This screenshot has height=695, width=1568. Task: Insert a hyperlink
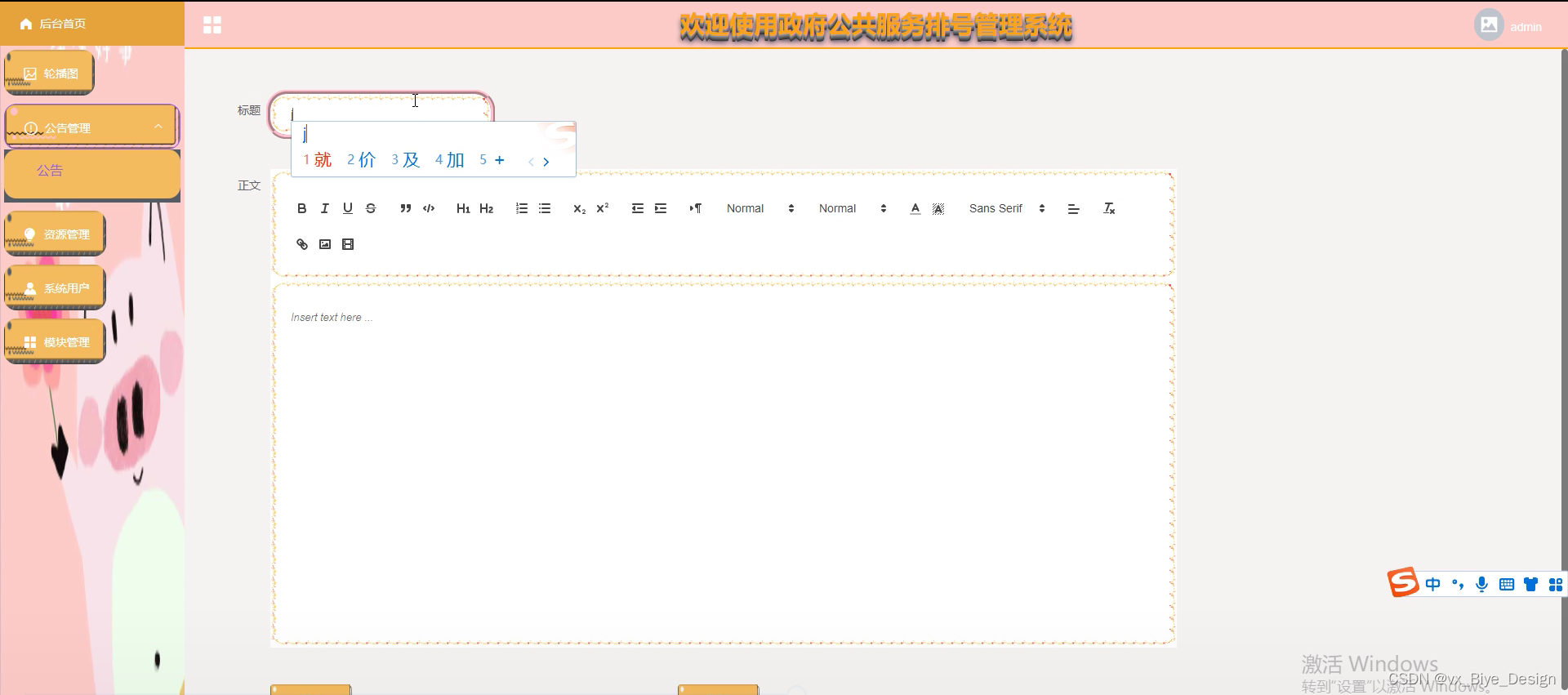pyautogui.click(x=302, y=244)
